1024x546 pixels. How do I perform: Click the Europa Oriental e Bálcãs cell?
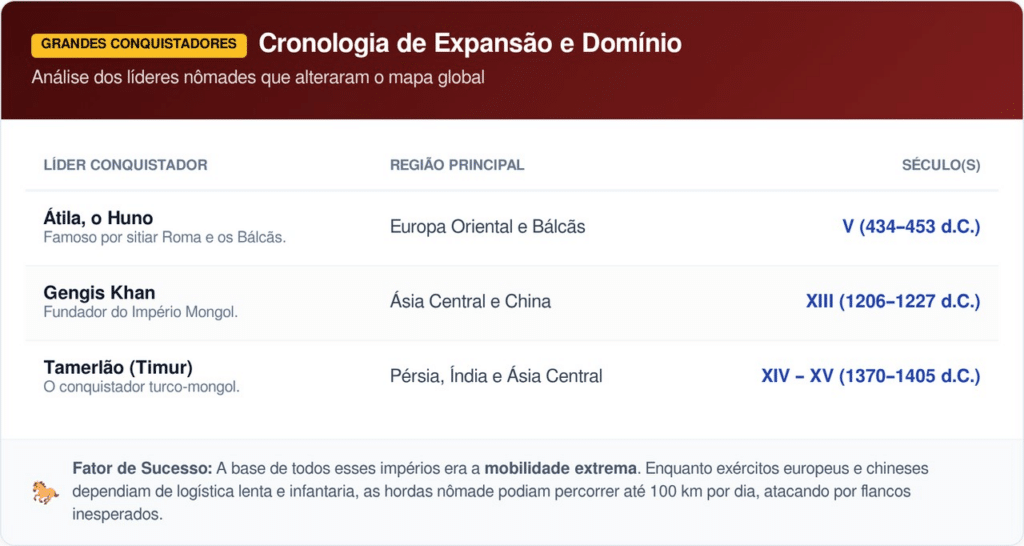point(487,227)
